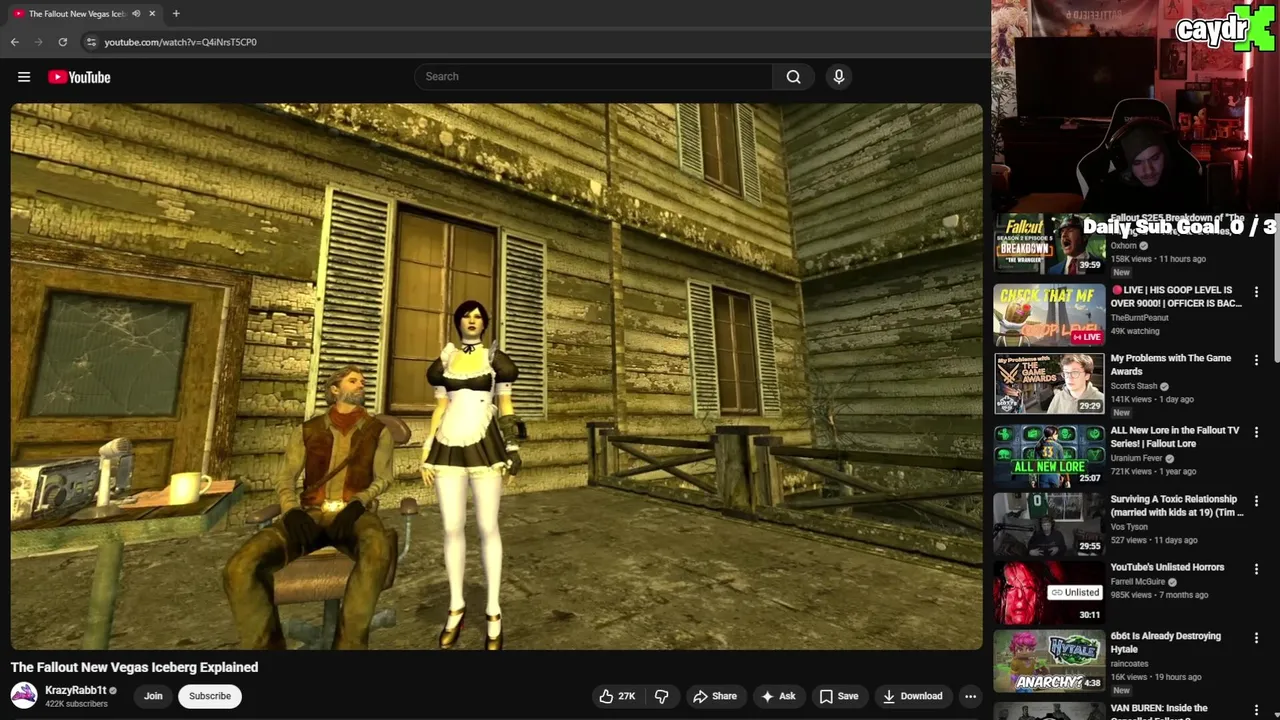Open title 'ALL New Lore in the Fallout TV Series'

pos(1175,436)
